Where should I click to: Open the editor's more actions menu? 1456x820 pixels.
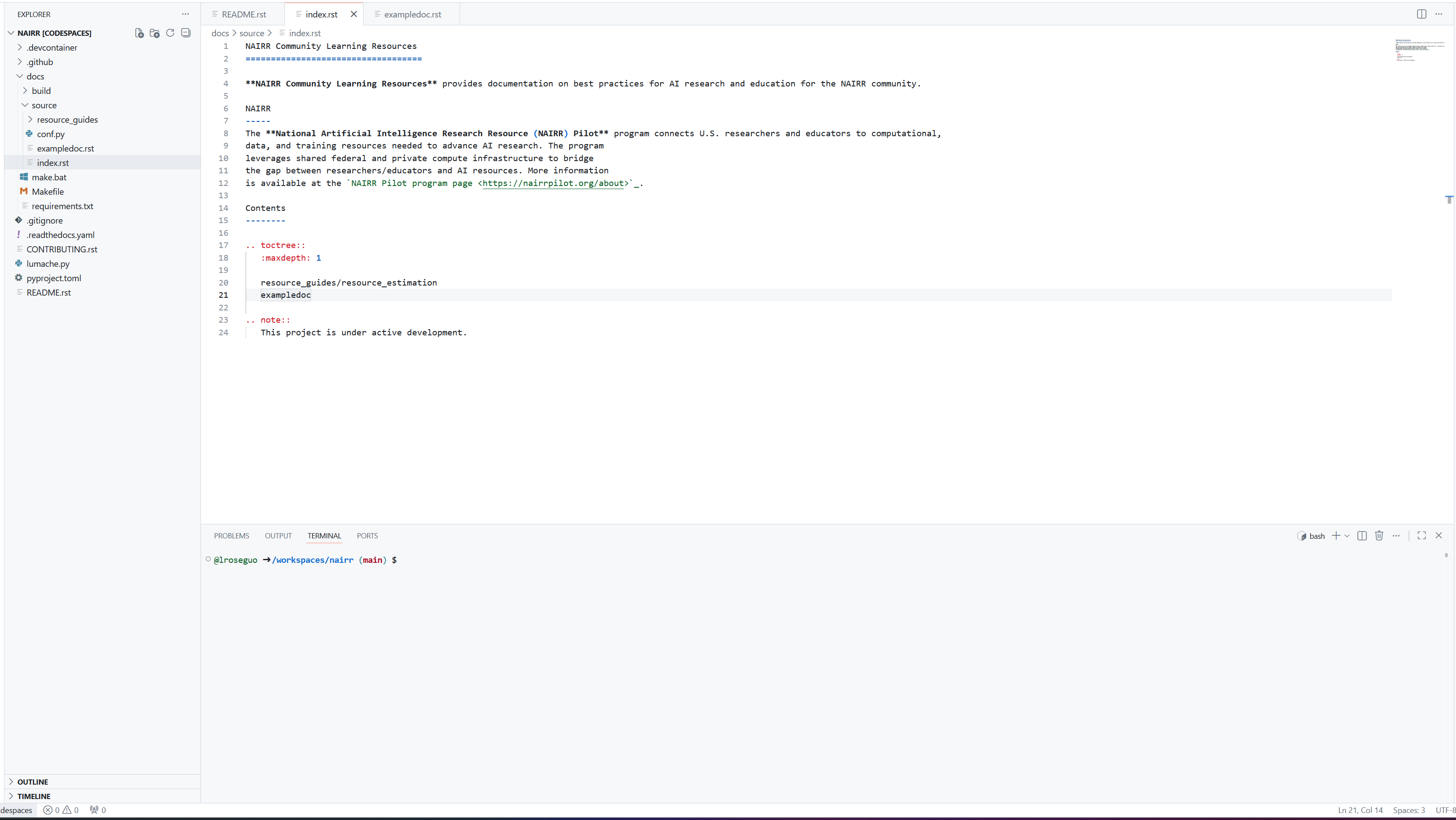click(1439, 14)
